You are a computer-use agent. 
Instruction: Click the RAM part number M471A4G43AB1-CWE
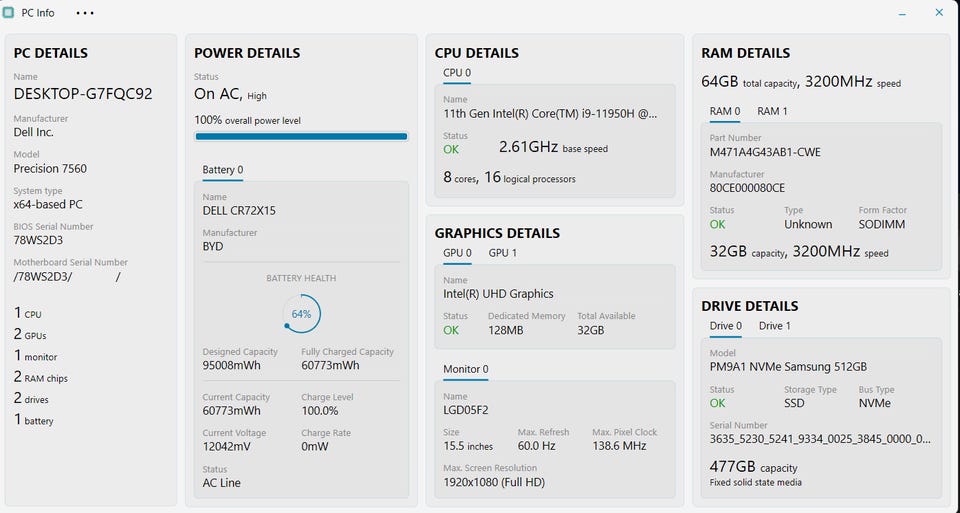pos(765,152)
